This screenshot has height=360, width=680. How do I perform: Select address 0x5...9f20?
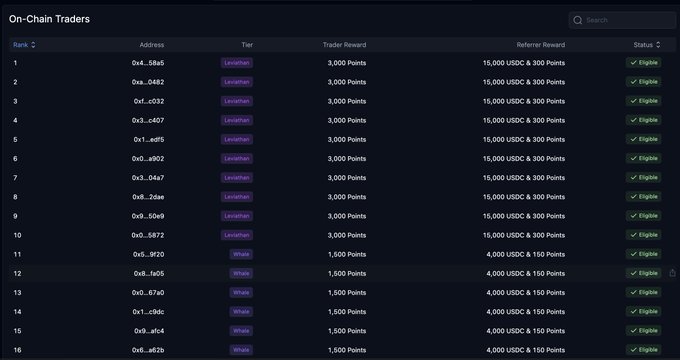(148, 254)
